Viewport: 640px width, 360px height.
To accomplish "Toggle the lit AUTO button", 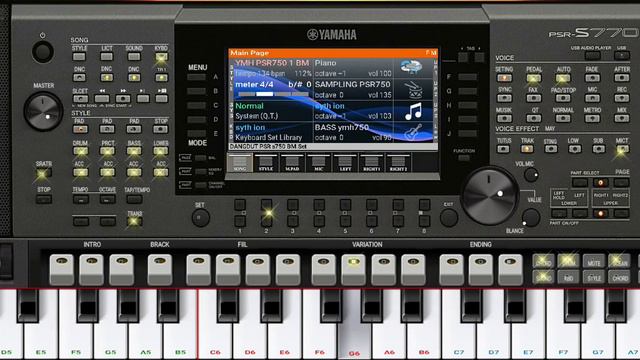I will click(x=563, y=78).
